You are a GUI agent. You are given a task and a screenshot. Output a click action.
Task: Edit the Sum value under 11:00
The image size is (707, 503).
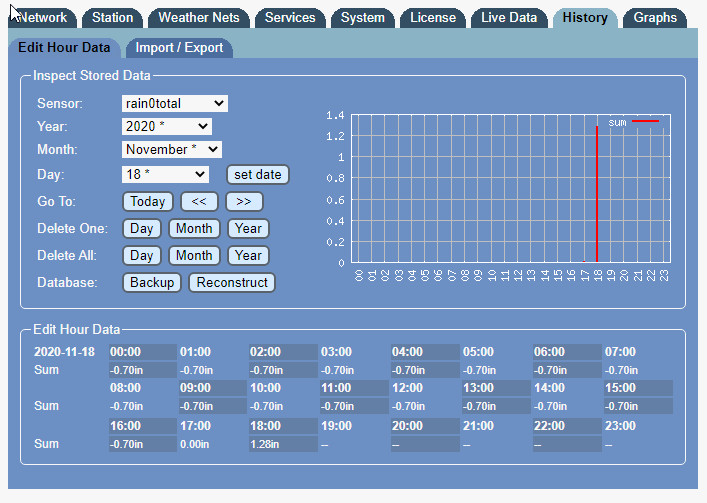[x=354, y=406]
